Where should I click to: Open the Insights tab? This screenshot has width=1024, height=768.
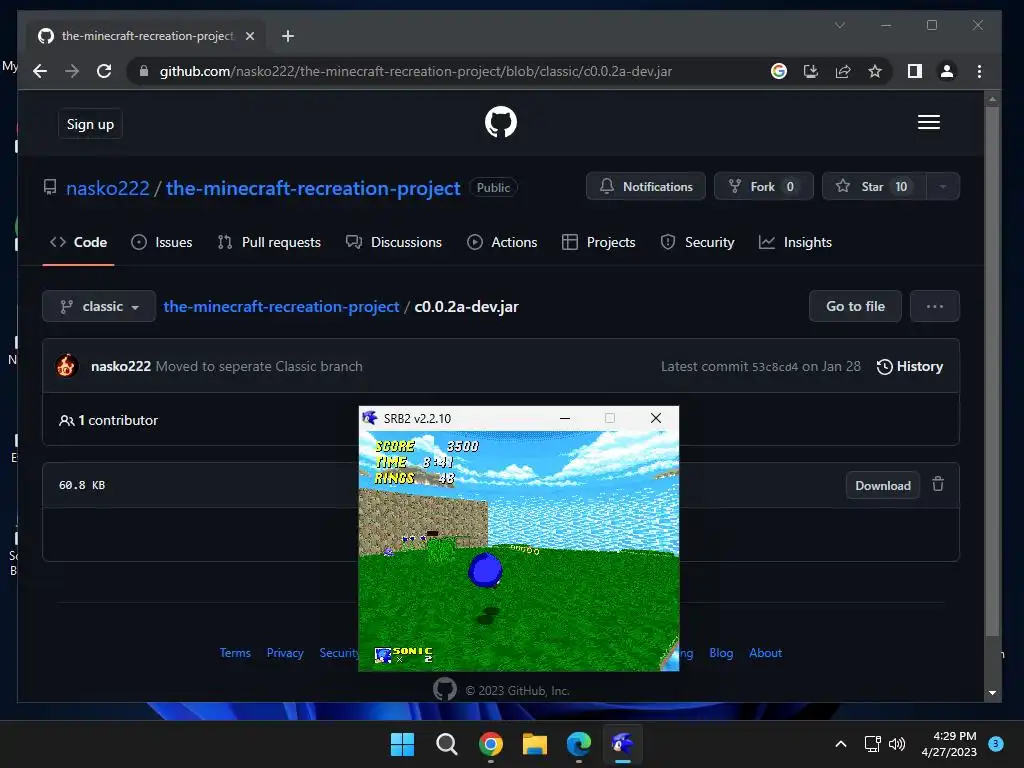click(795, 242)
